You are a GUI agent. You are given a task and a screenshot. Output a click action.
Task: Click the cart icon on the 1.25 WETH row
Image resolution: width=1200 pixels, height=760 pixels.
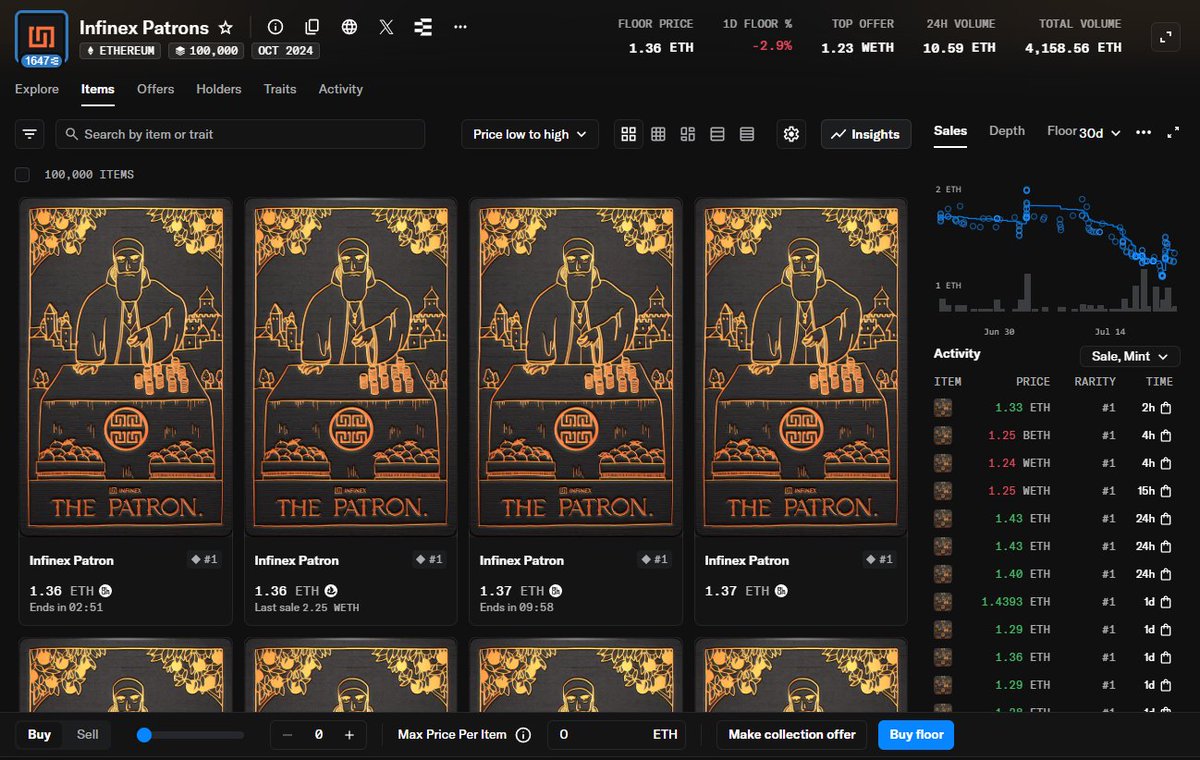[1166, 491]
